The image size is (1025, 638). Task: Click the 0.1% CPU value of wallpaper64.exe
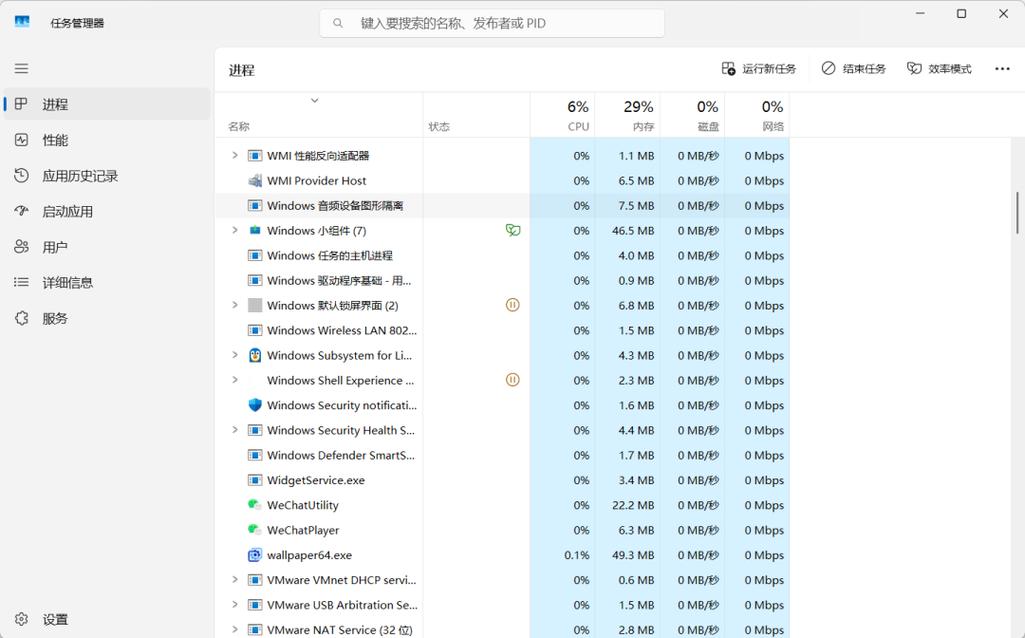pos(577,555)
